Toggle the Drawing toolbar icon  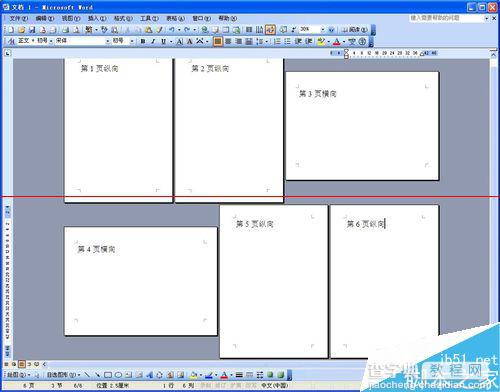(270, 30)
